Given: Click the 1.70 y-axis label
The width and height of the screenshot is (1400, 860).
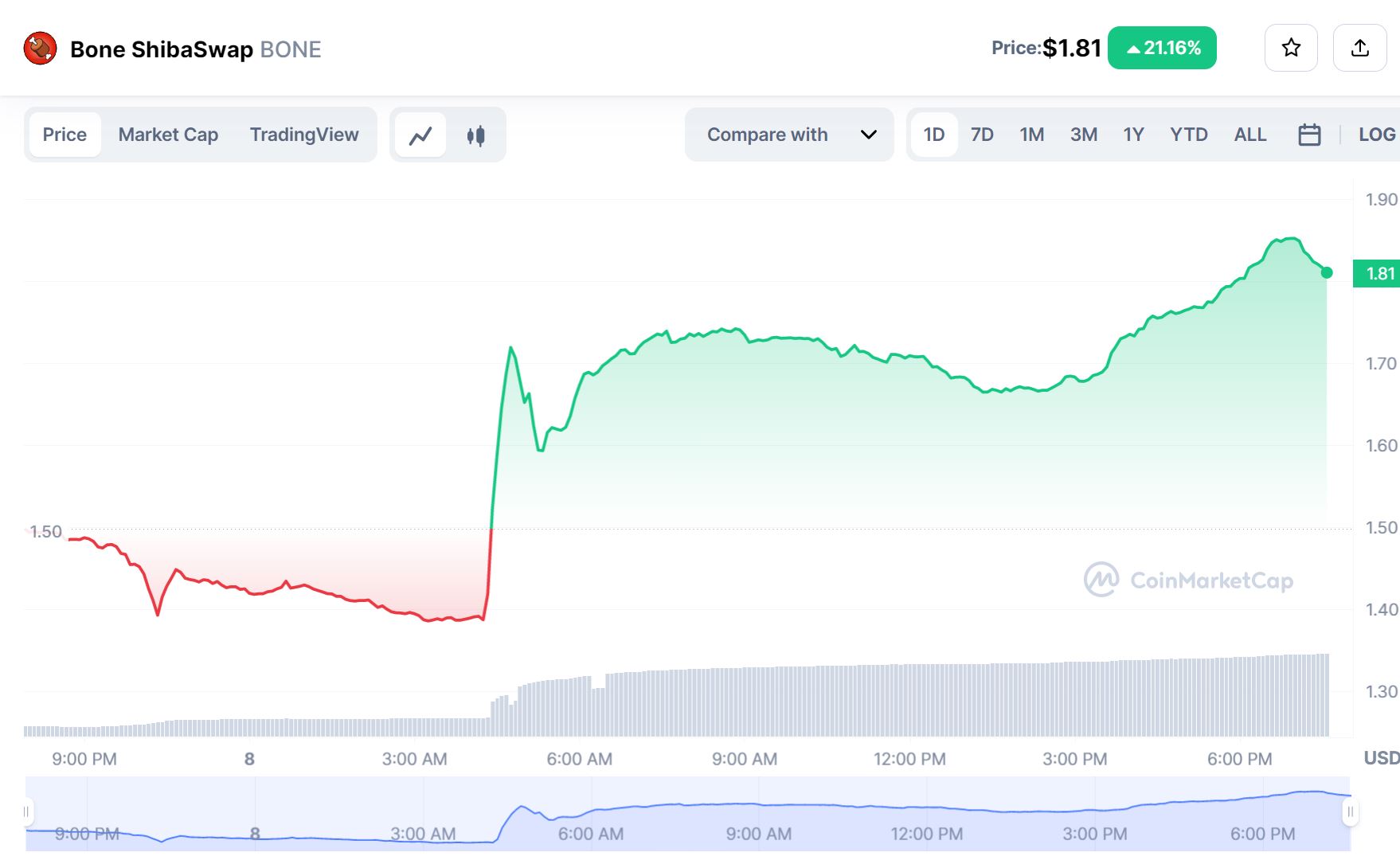Looking at the screenshot, I should 1382,364.
